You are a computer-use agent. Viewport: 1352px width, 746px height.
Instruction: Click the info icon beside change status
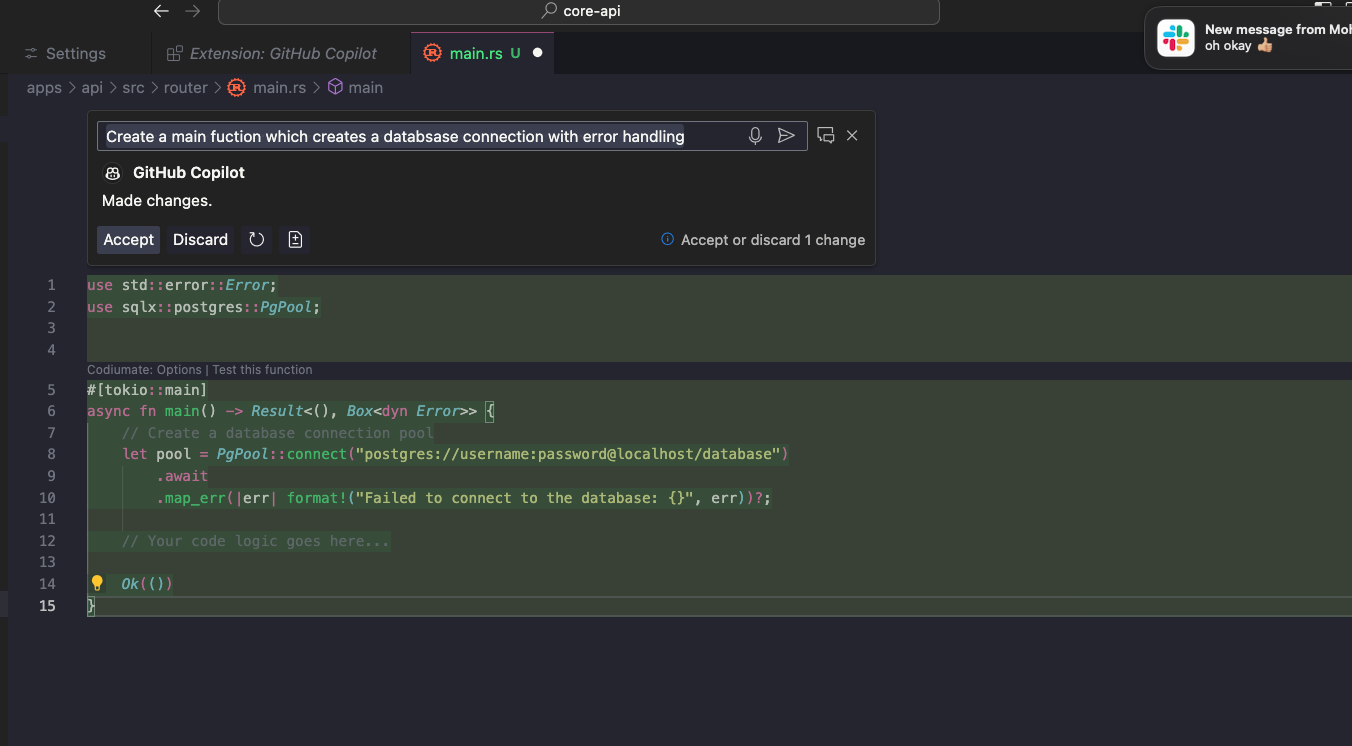668,240
